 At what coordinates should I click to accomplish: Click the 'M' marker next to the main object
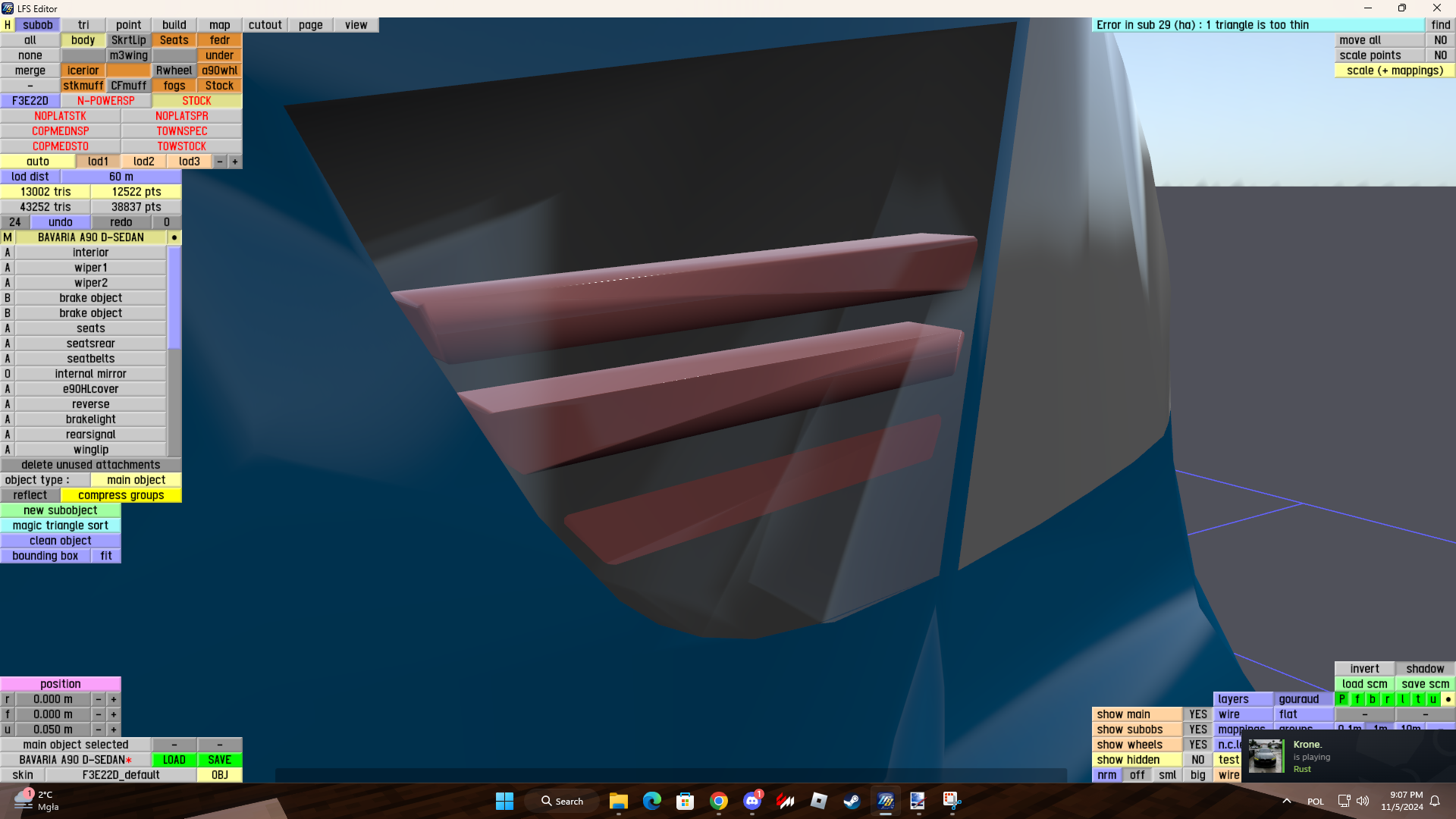(8, 237)
